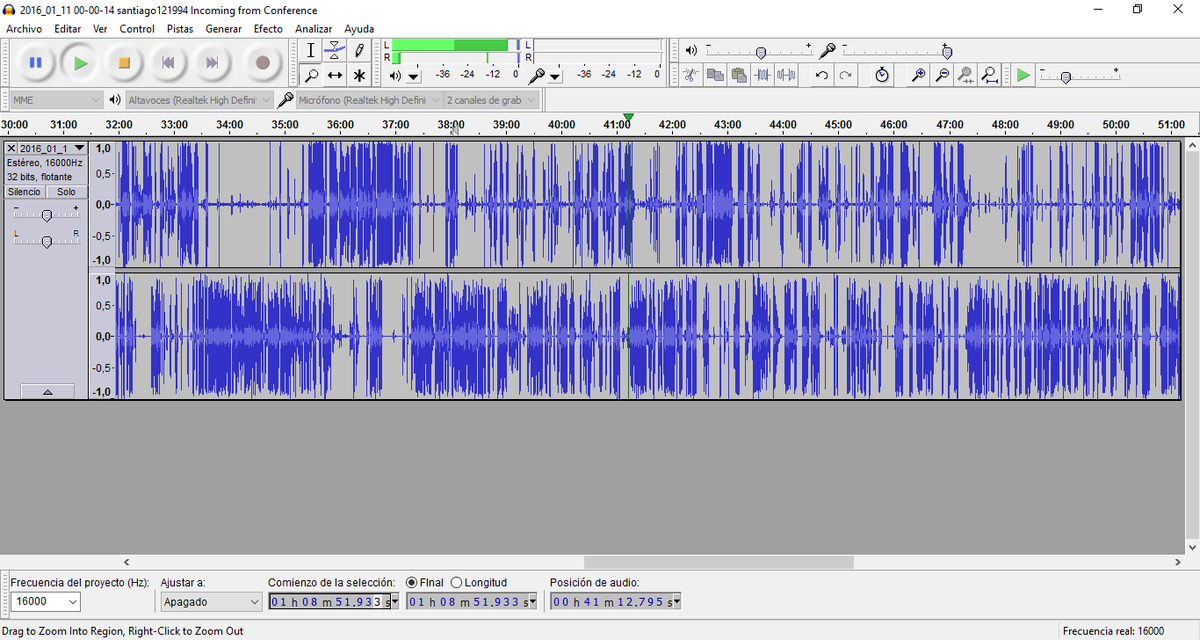Open the '2 canales de grab' dropdown

[491, 100]
